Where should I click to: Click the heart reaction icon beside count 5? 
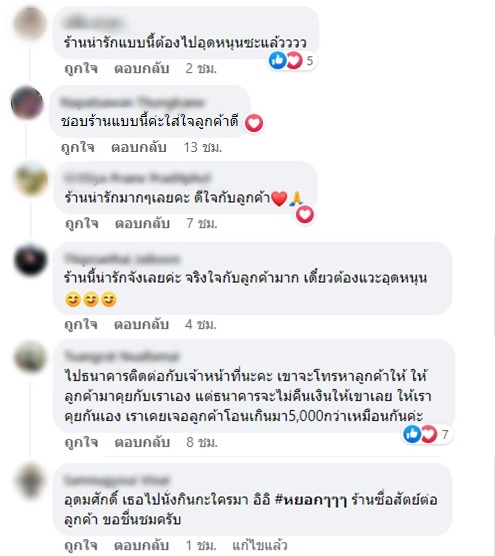pyautogui.click(x=294, y=60)
